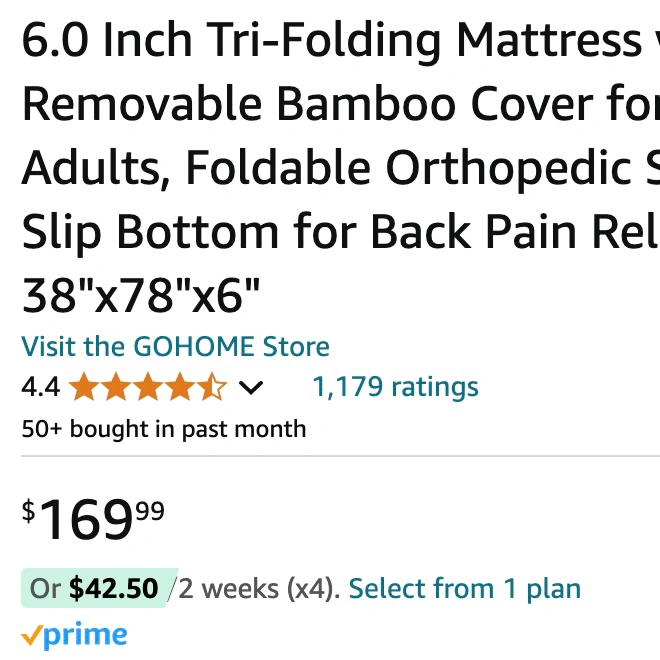Click the fourth orange rating star
The width and height of the screenshot is (660, 660).
(x=180, y=386)
